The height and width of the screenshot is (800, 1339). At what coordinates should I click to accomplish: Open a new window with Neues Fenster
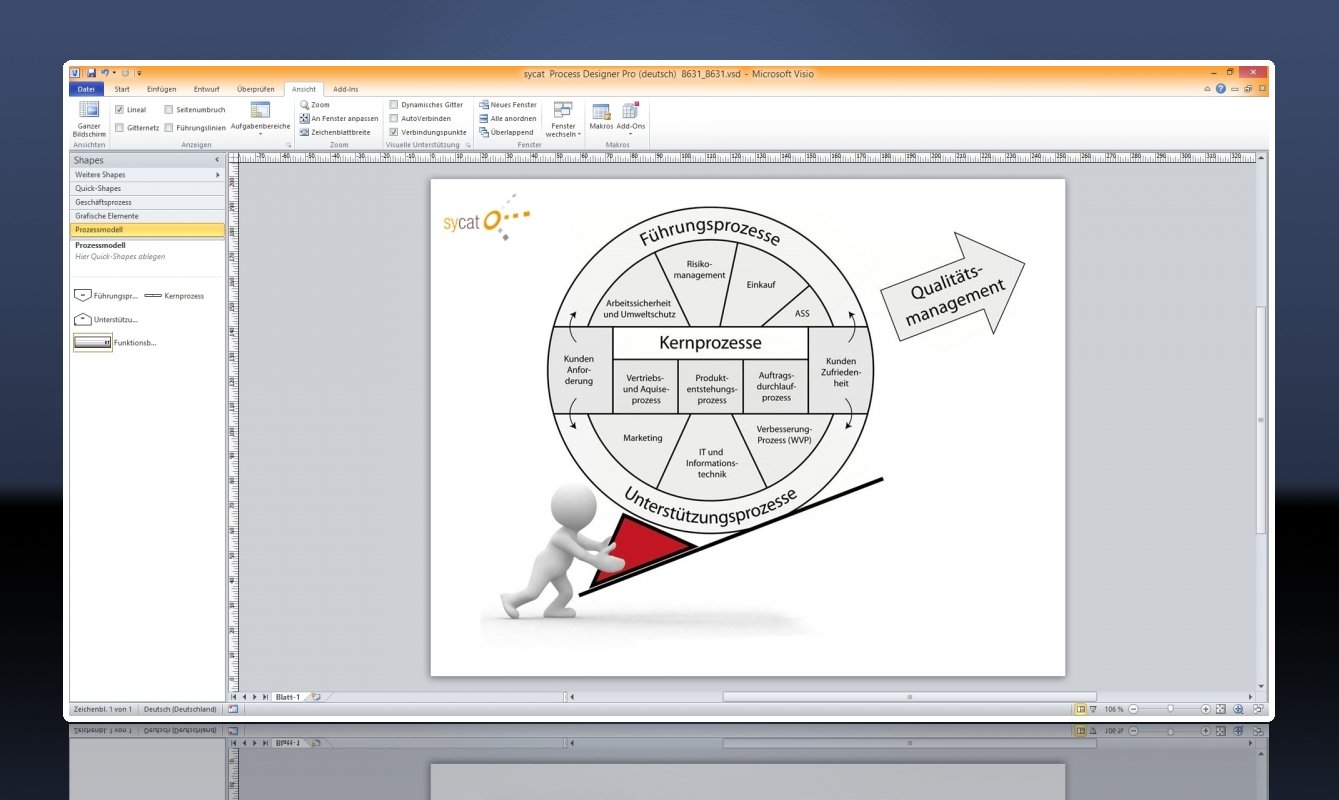508,104
